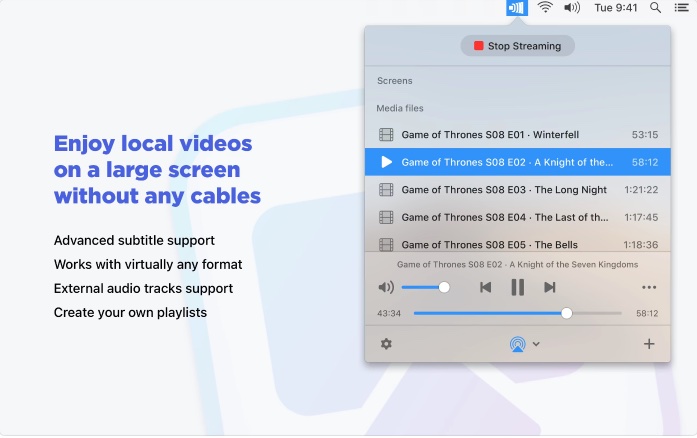The height and width of the screenshot is (438, 697).
Task: Click film icon beside S08 E01 Winterfell
Action: 386,135
